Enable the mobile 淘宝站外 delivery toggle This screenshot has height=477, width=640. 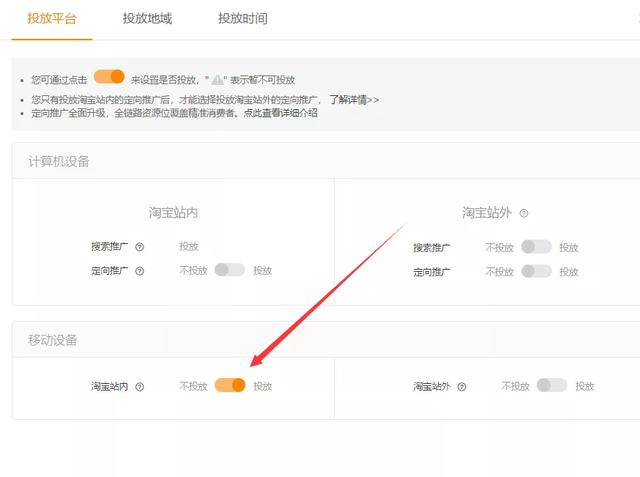click(x=551, y=386)
